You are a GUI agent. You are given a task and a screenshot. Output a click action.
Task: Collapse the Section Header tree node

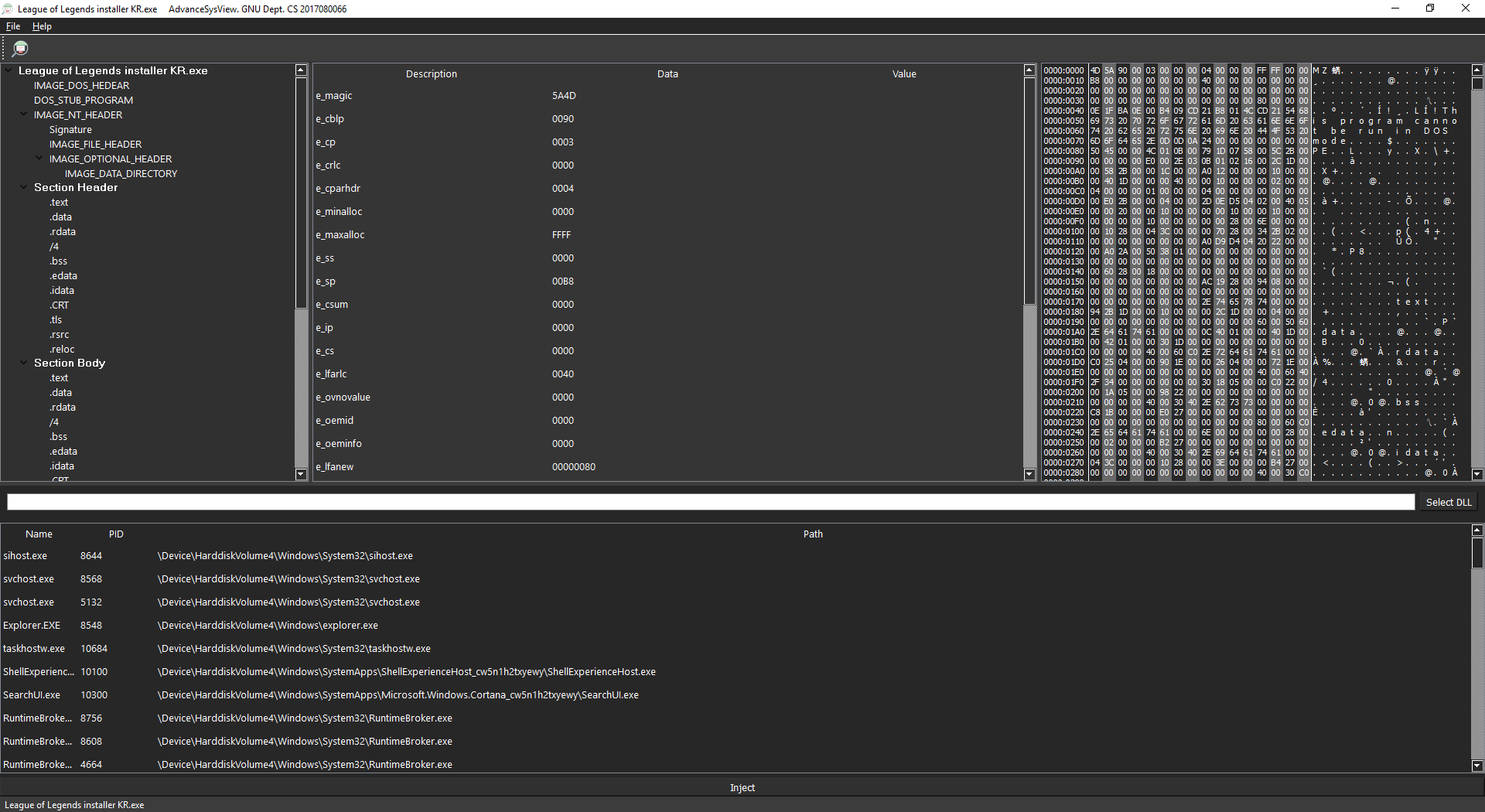[24, 187]
